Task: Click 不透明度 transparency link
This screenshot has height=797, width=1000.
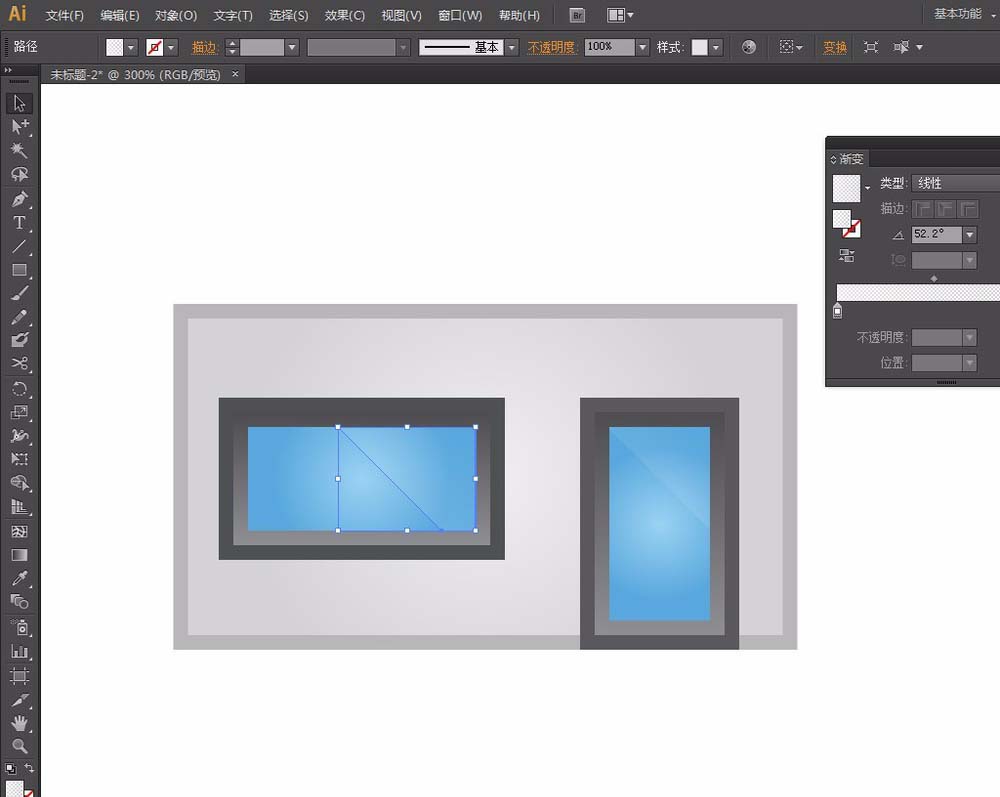Action: (x=552, y=47)
